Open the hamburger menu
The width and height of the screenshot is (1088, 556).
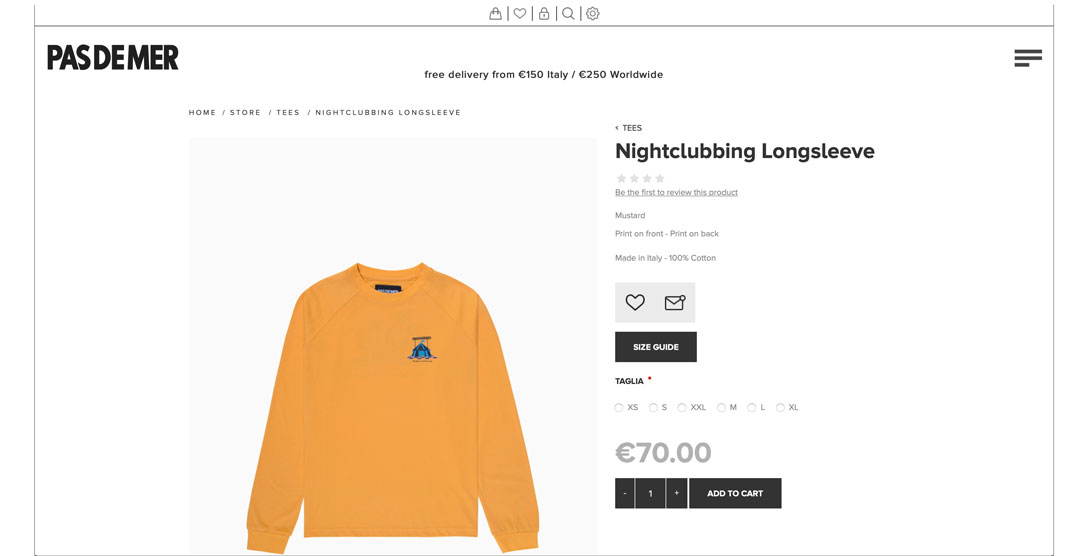(1028, 58)
